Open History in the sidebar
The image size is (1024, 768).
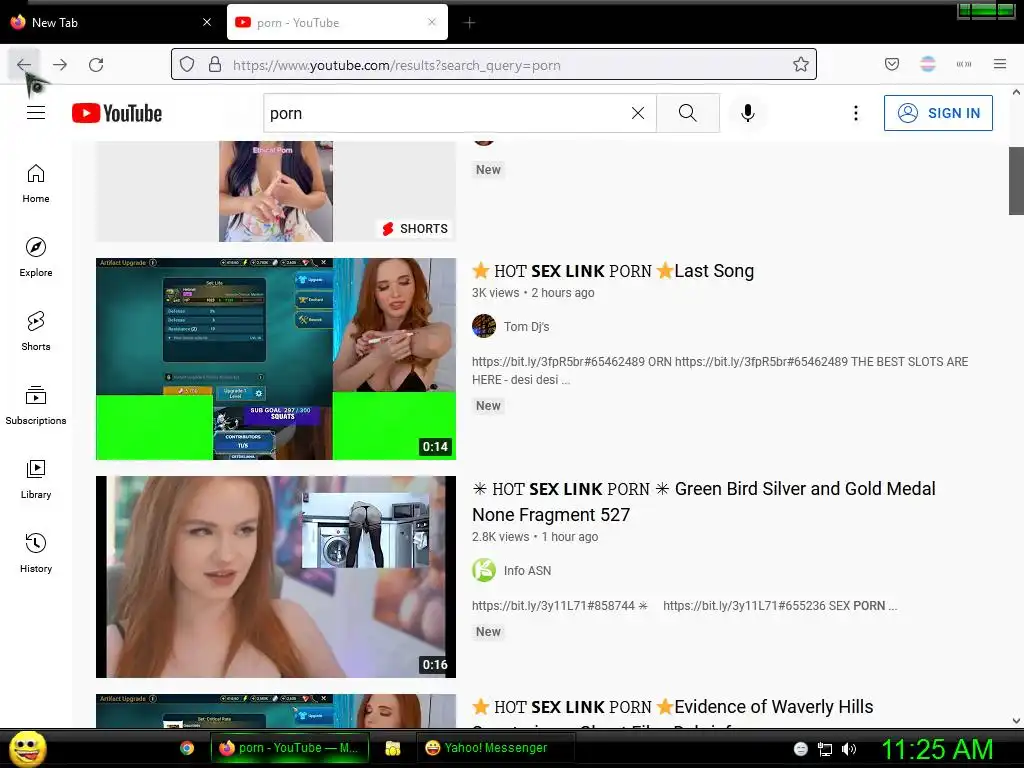(x=36, y=554)
